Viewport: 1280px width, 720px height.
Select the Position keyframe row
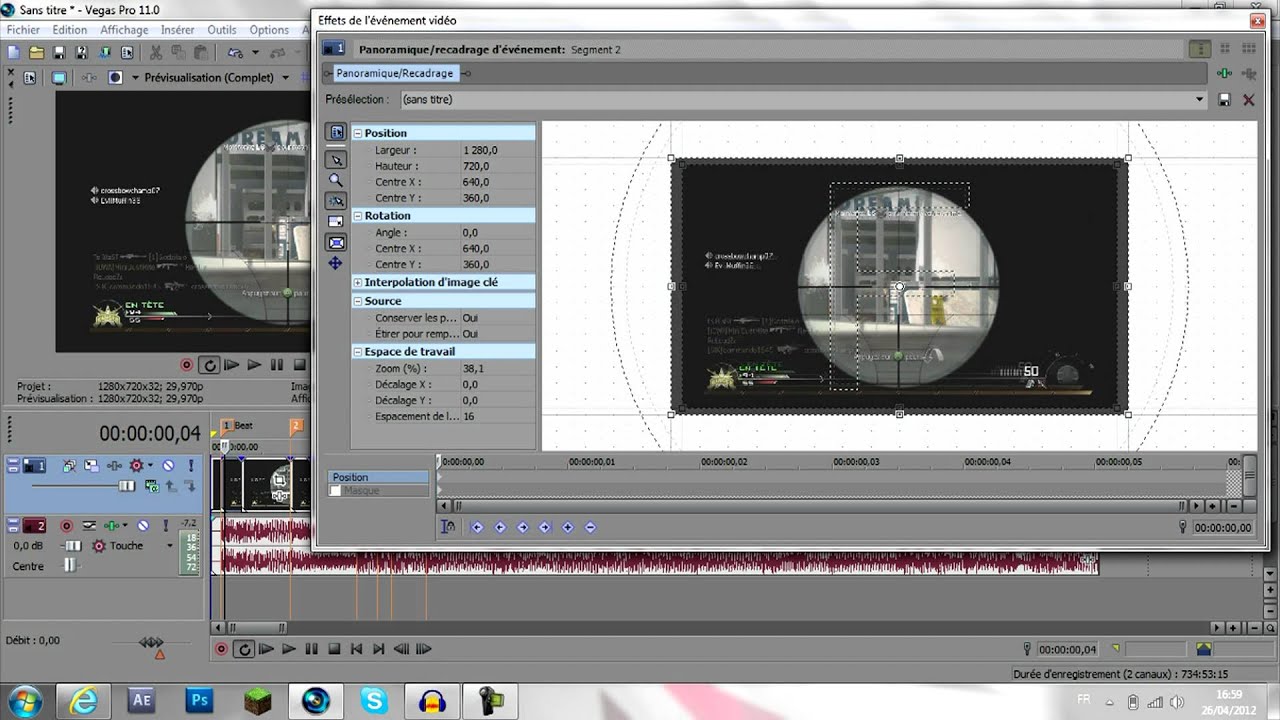click(x=378, y=478)
